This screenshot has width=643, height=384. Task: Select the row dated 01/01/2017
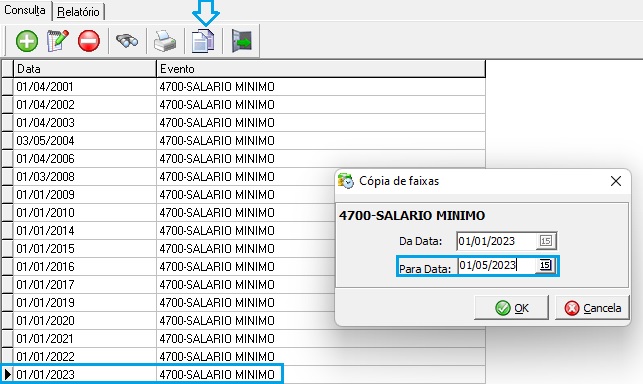point(168,285)
